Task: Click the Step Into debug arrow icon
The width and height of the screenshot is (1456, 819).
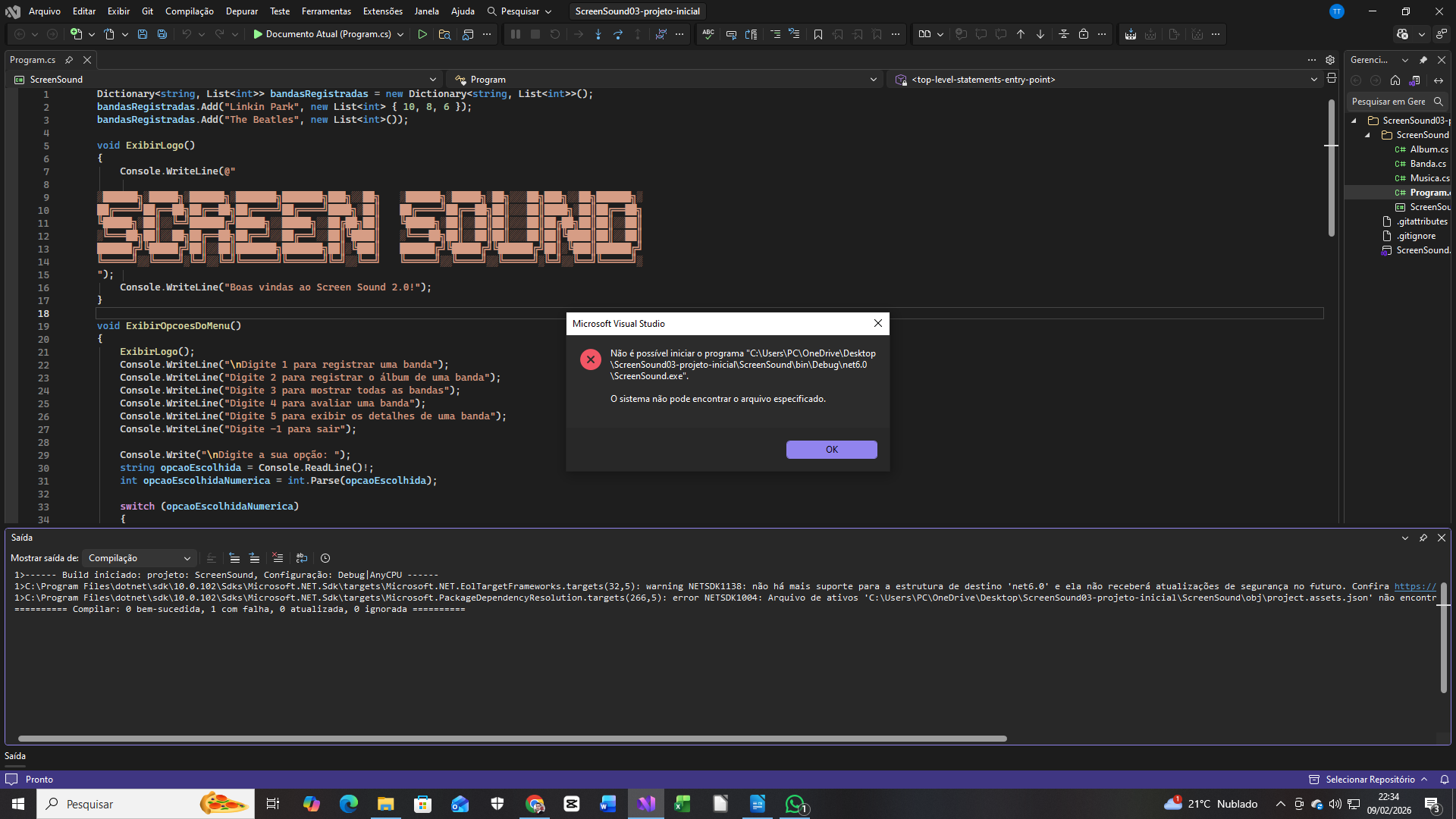Action: pyautogui.click(x=598, y=34)
